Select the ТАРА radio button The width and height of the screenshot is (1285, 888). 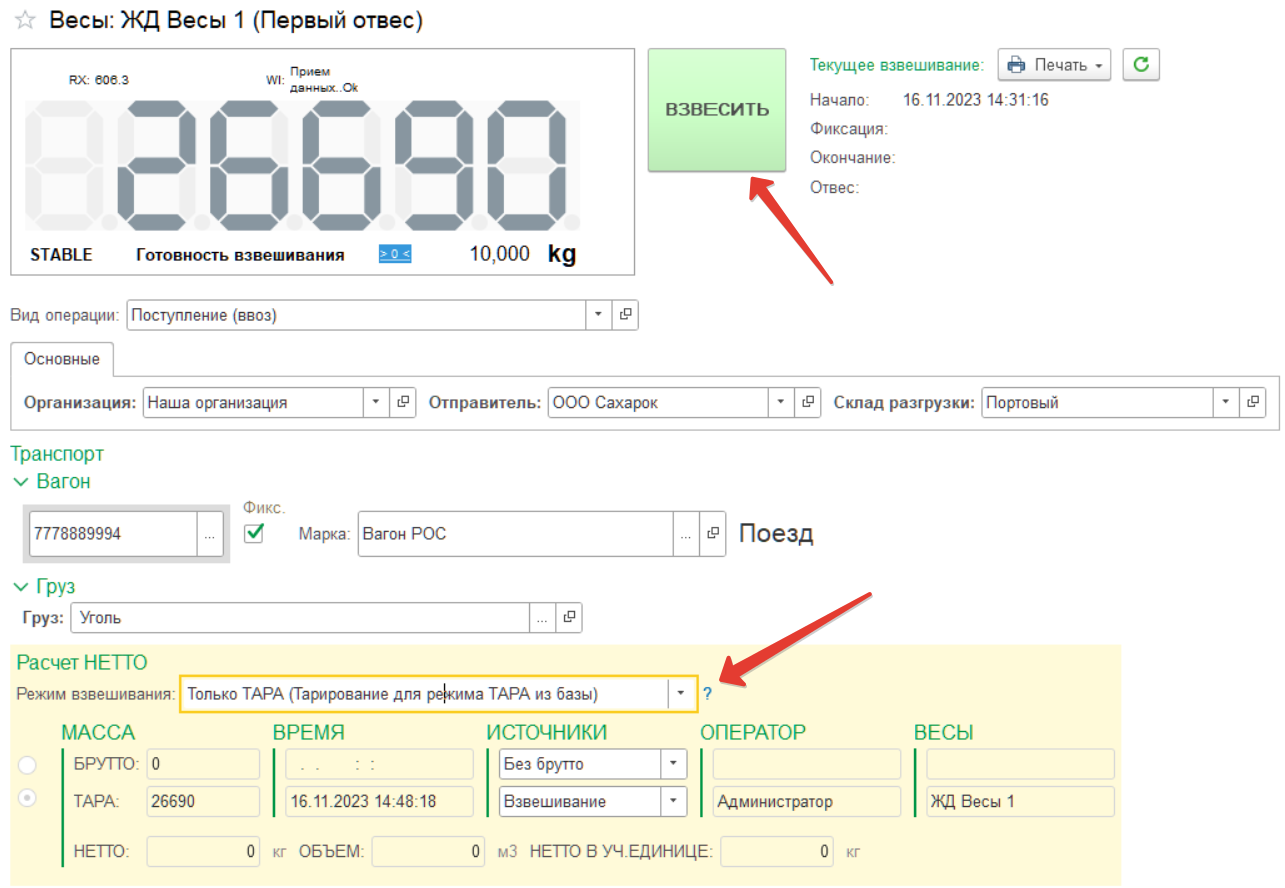pyautogui.click(x=27, y=799)
